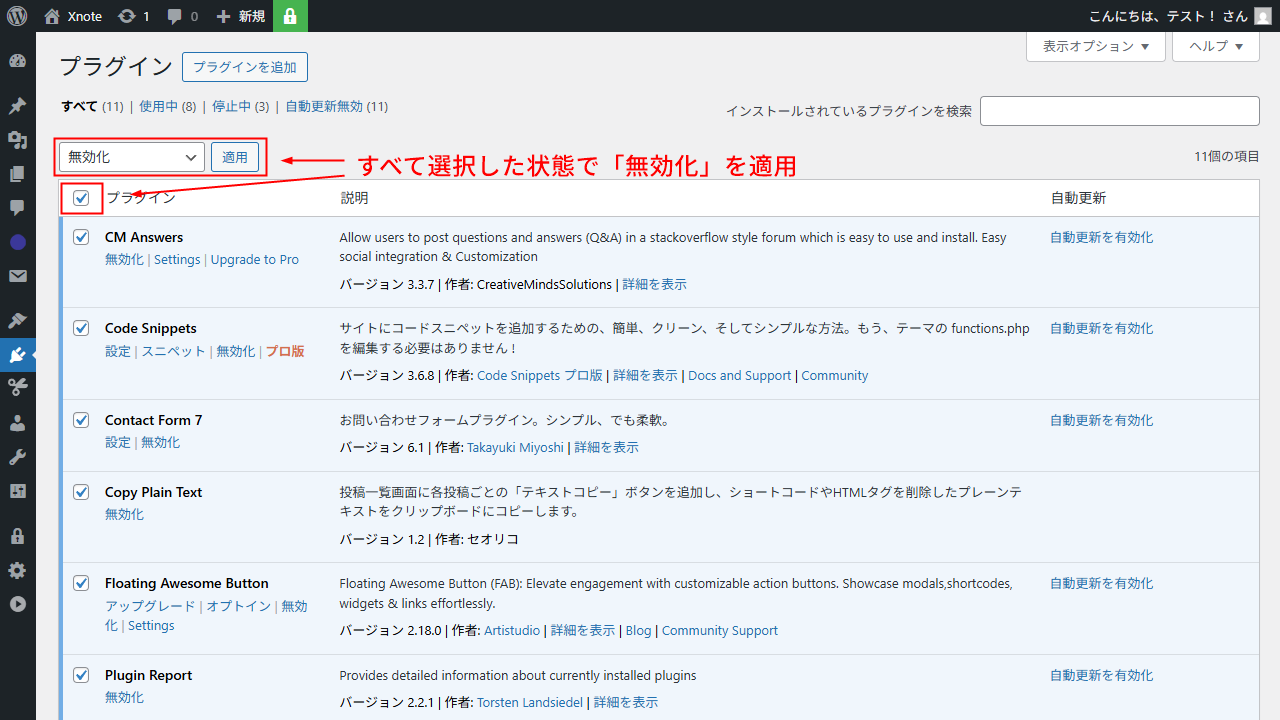This screenshot has width=1280, height=720.
Task: Open the padlock sidebar menu icon
Action: pyautogui.click(x=17, y=536)
